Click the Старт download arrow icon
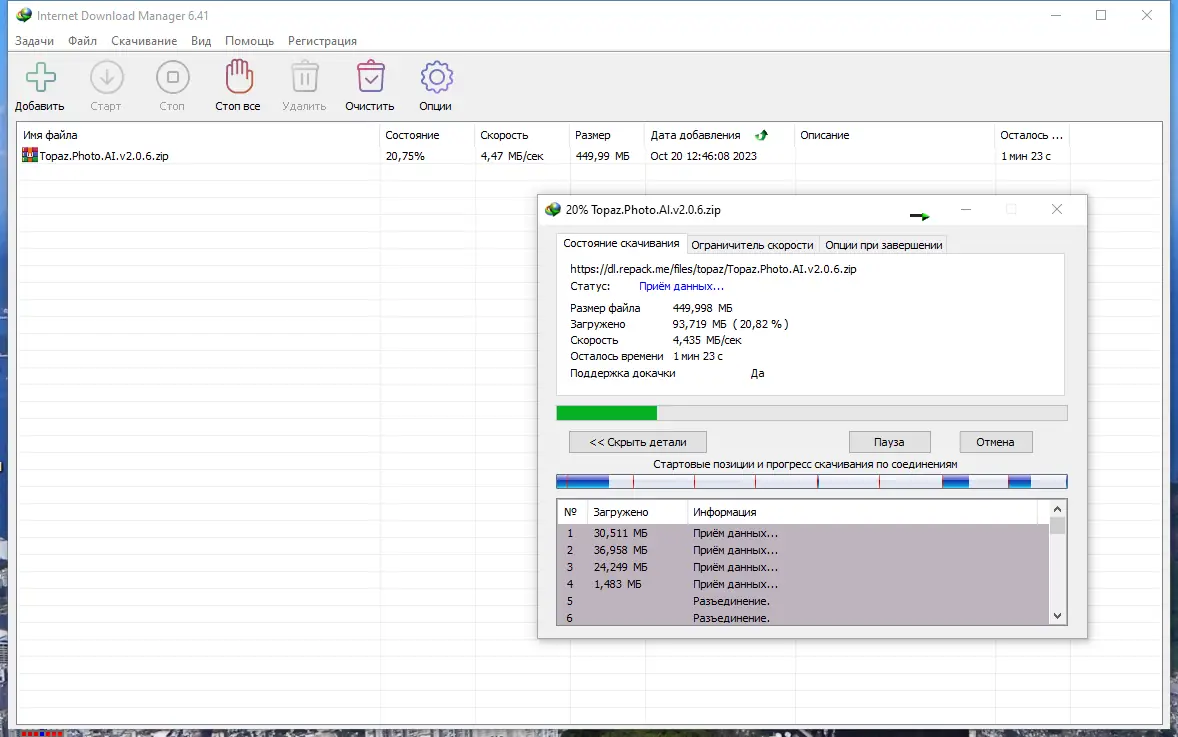 107,77
